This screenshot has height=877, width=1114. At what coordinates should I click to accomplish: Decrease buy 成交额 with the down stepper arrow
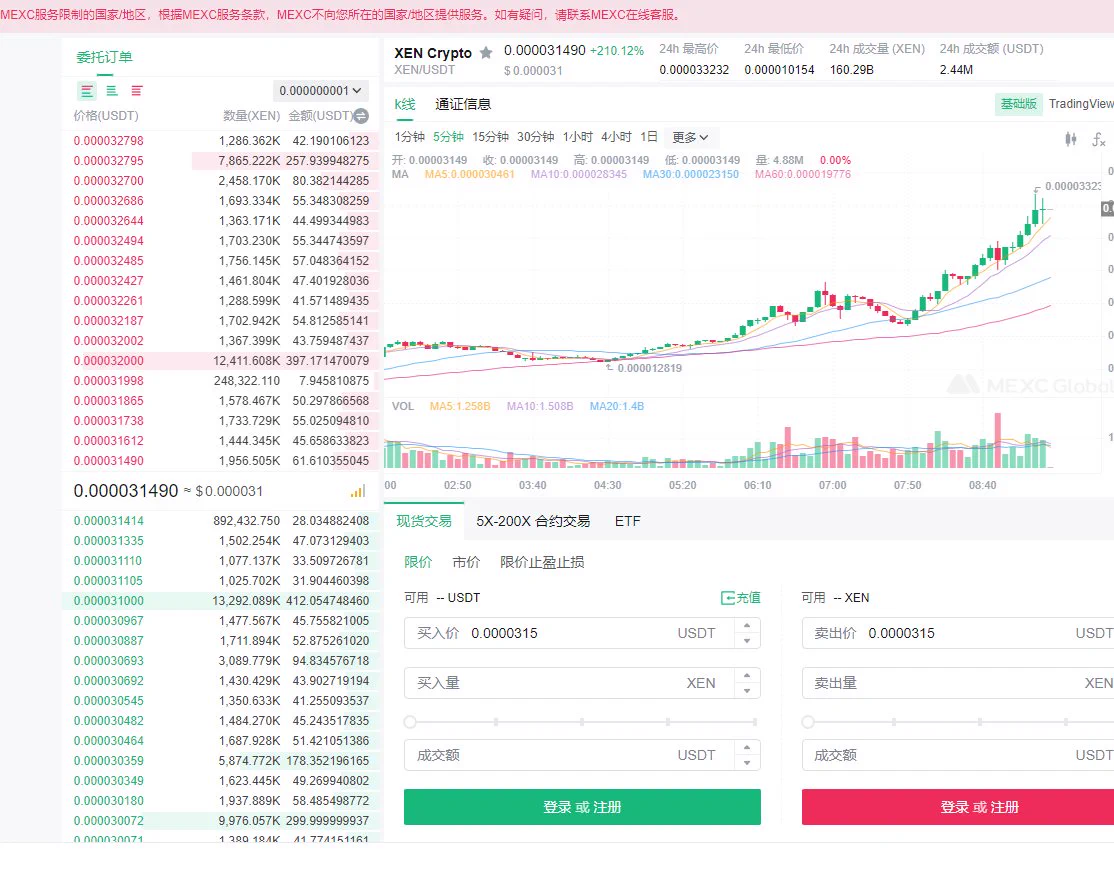(x=747, y=763)
